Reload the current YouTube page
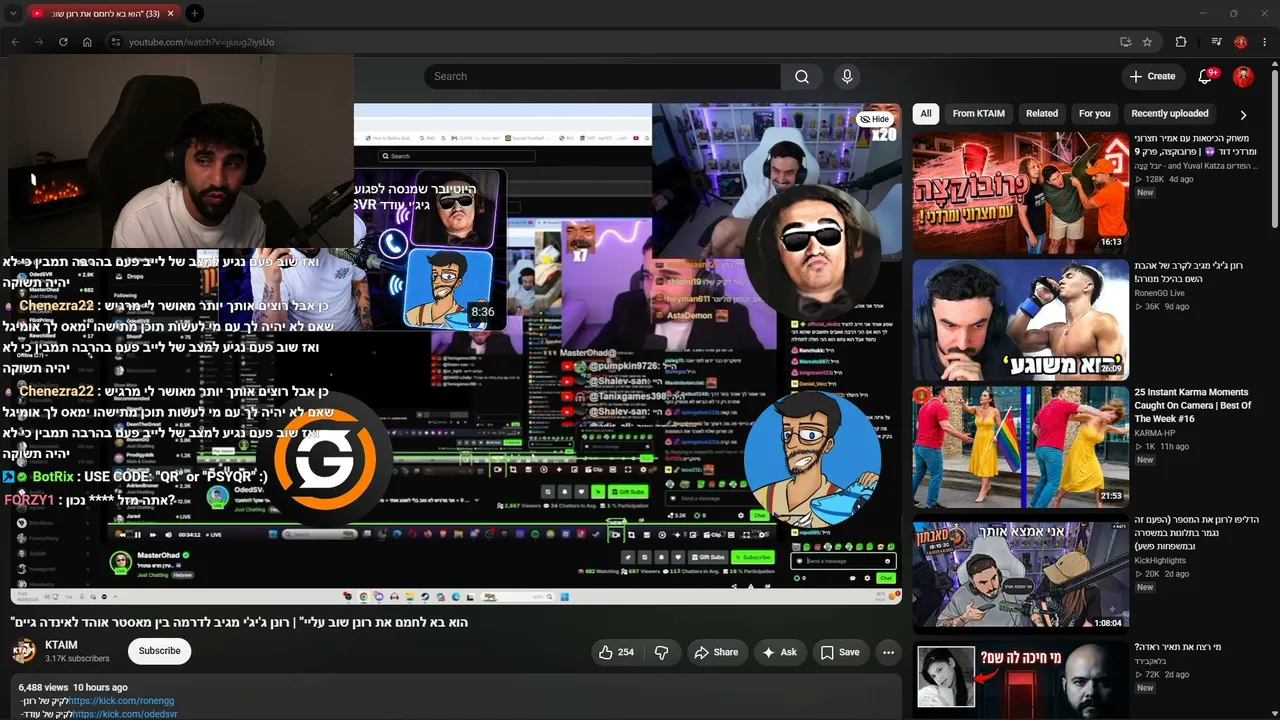The height and width of the screenshot is (720, 1280). pyautogui.click(x=63, y=42)
